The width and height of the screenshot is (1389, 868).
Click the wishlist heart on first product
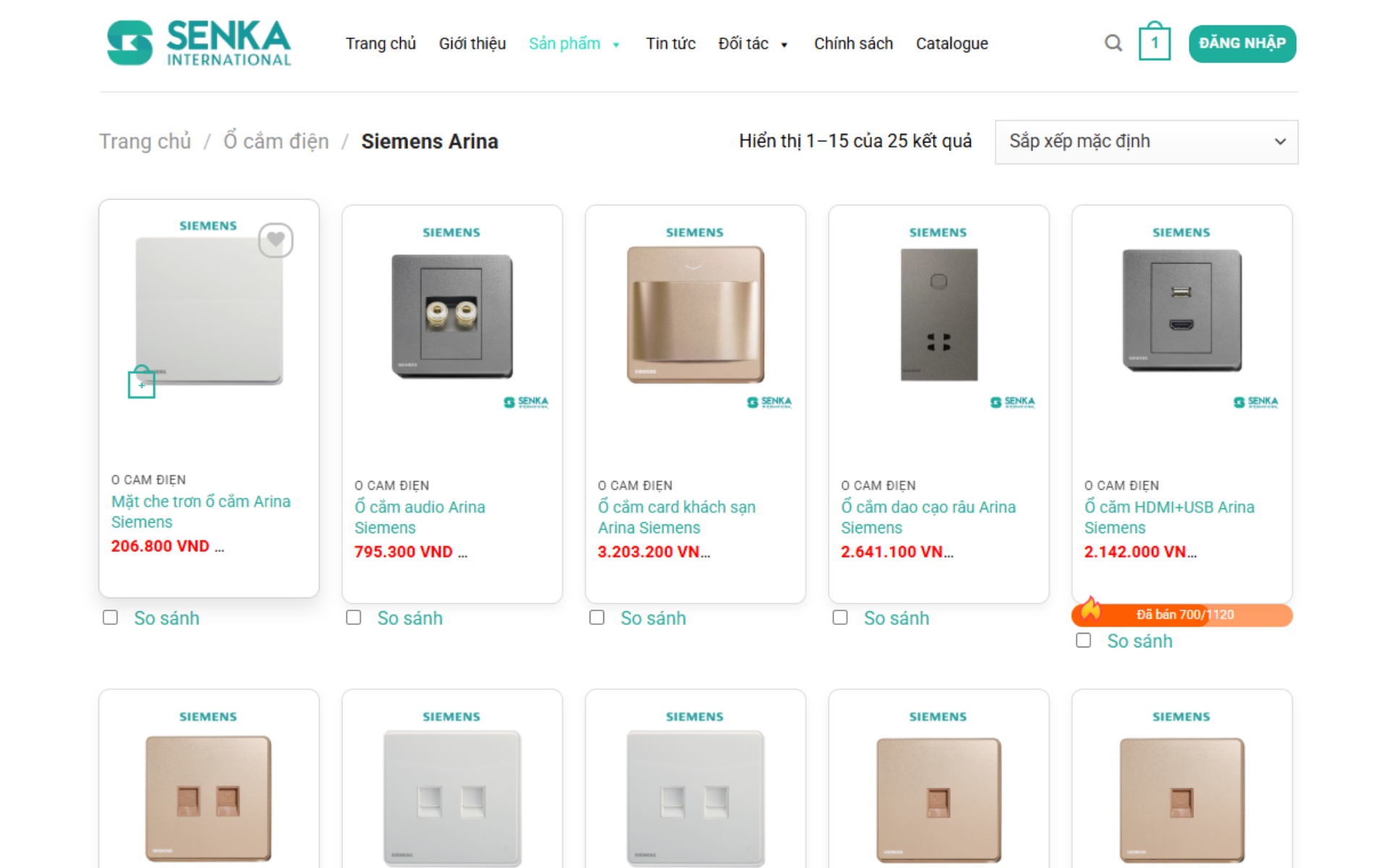276,239
